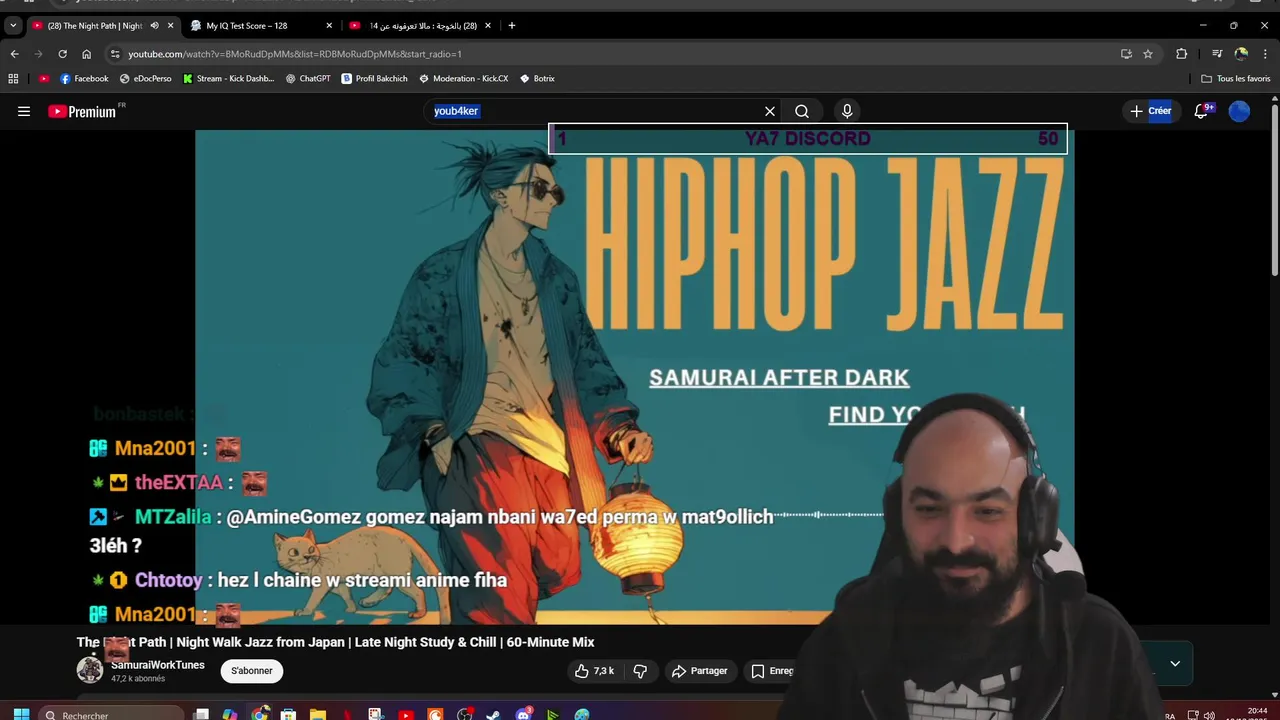The height and width of the screenshot is (720, 1280).
Task: Open the Chrome three-dot menu
Action: click(1266, 54)
